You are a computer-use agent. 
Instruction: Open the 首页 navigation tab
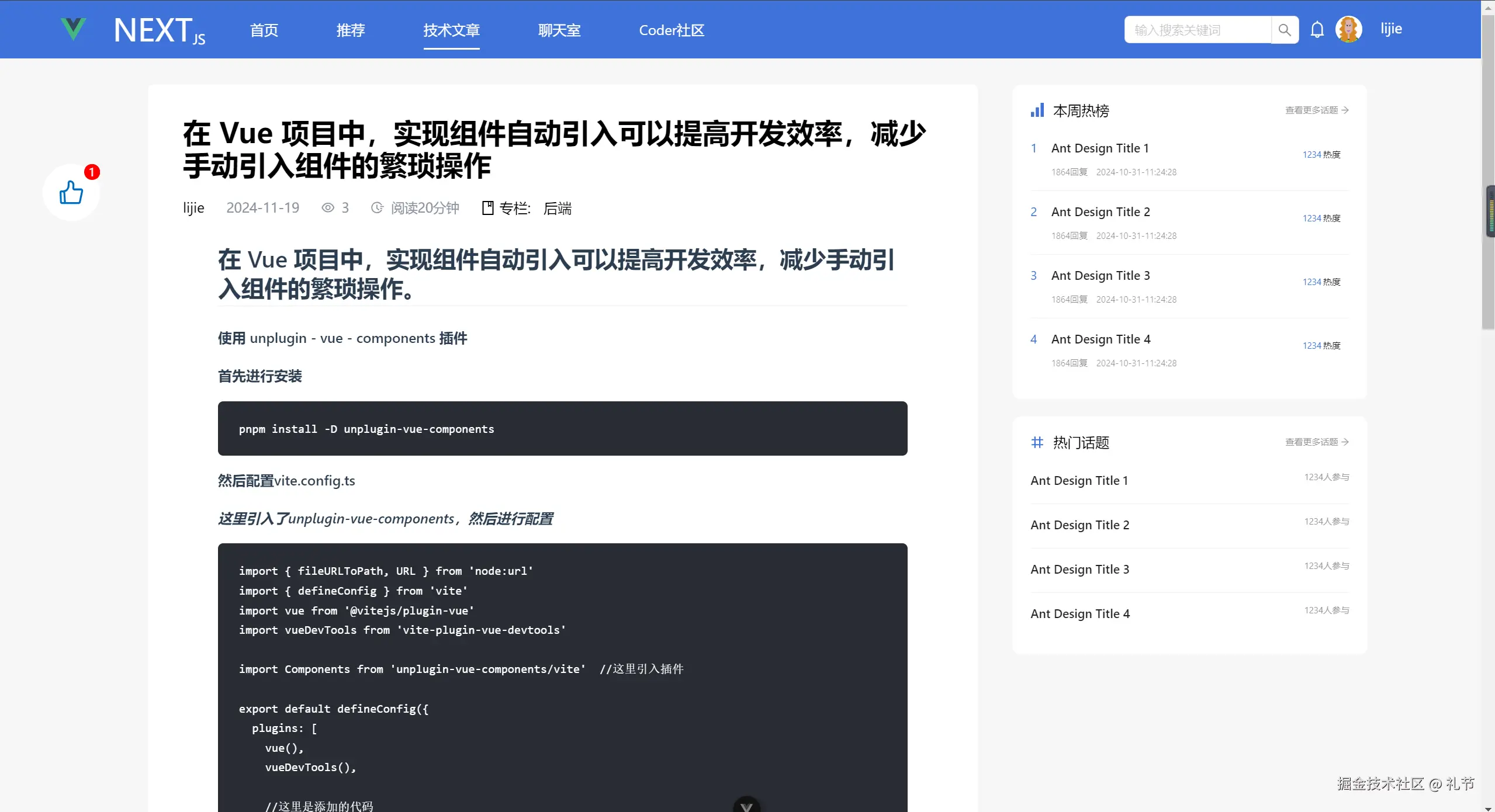(264, 30)
